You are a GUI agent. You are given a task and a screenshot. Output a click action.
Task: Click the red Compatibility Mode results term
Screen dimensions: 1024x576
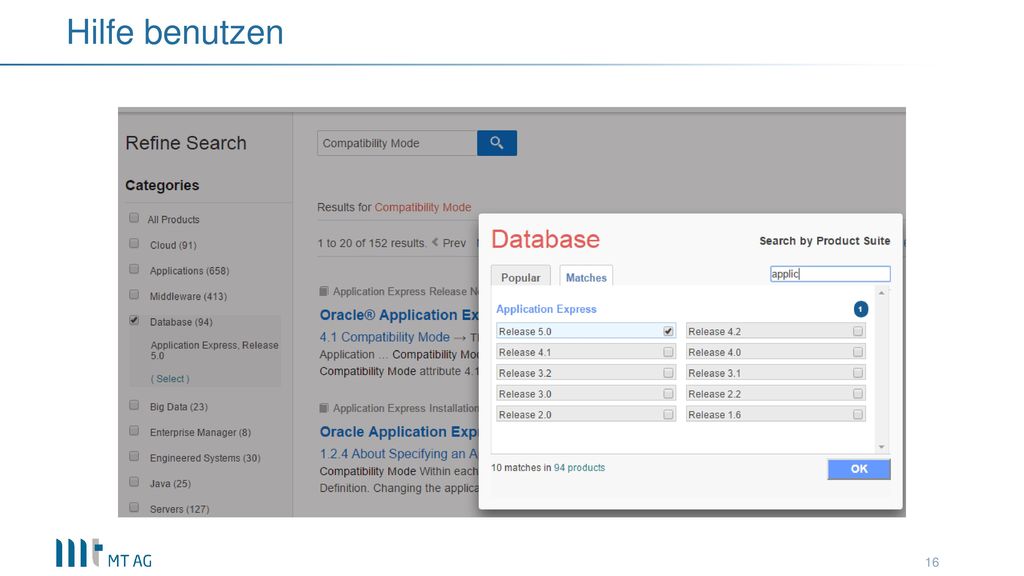coord(423,207)
